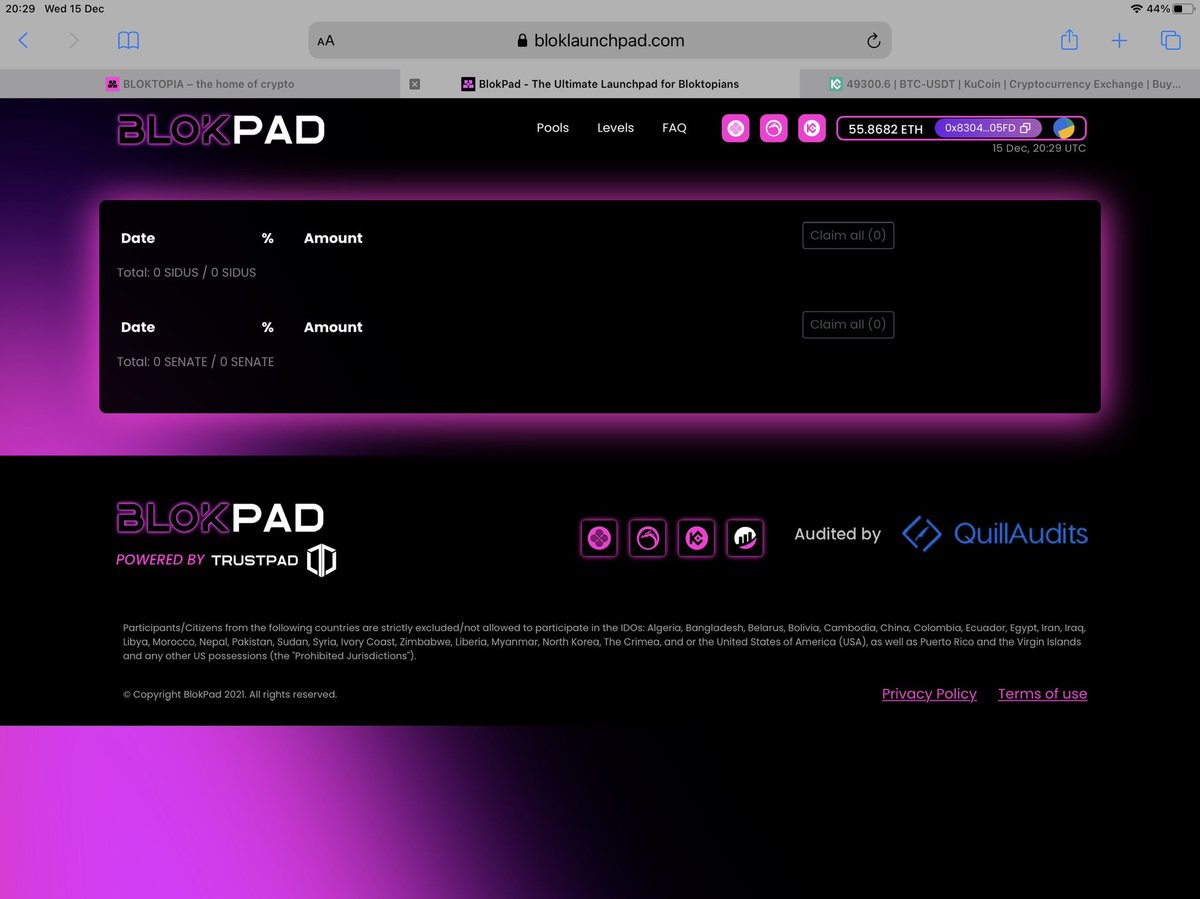Open the FAQ menu item
Screen dimensions: 1200x899
pyautogui.click(x=674, y=128)
